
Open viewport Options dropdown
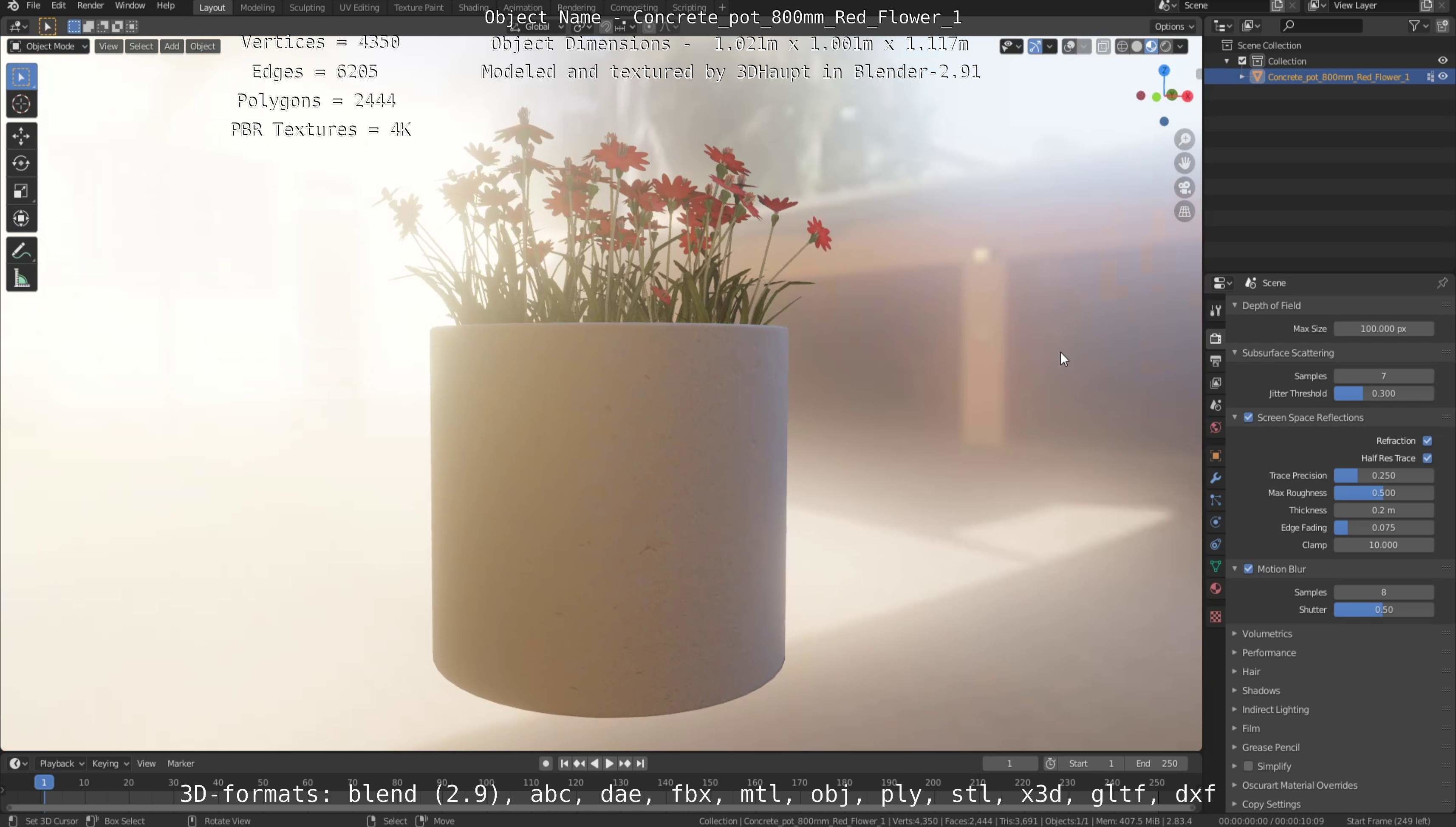[x=1174, y=26]
